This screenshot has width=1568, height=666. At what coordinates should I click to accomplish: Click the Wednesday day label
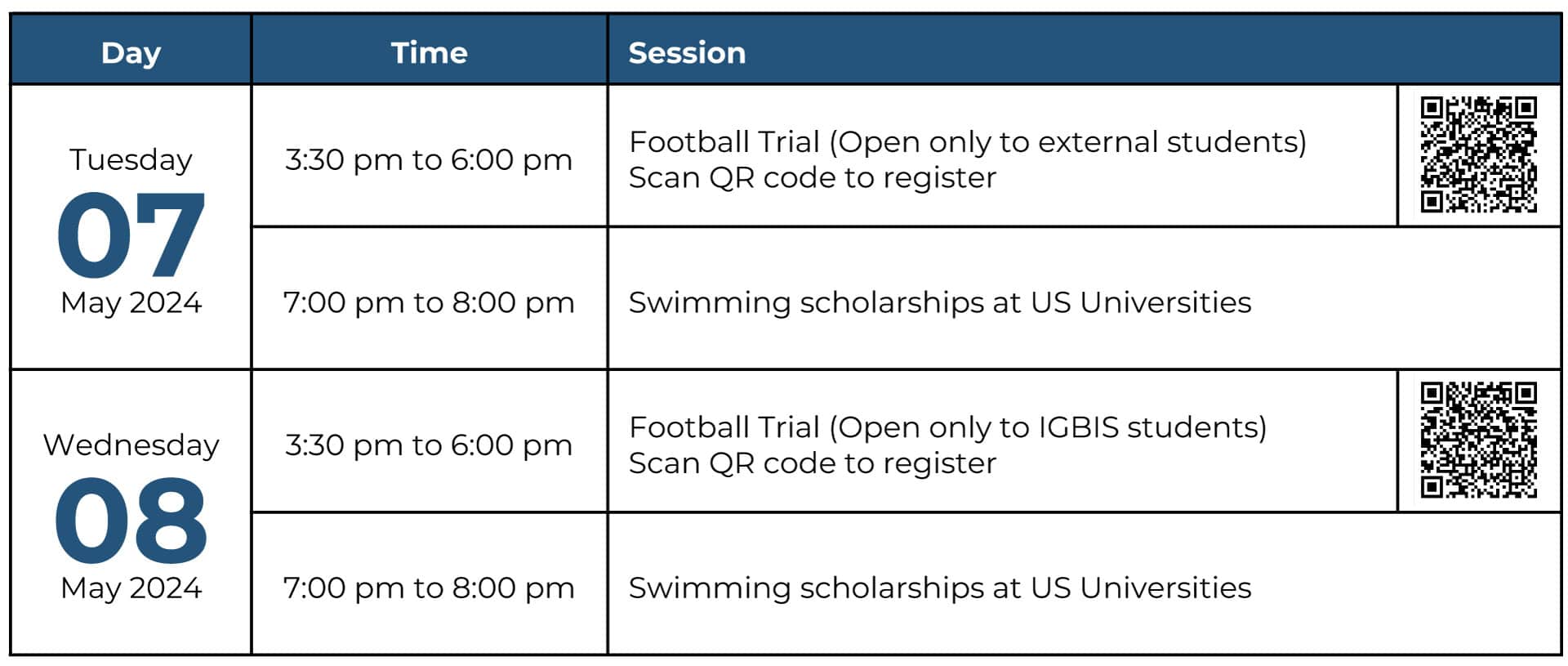click(x=131, y=445)
